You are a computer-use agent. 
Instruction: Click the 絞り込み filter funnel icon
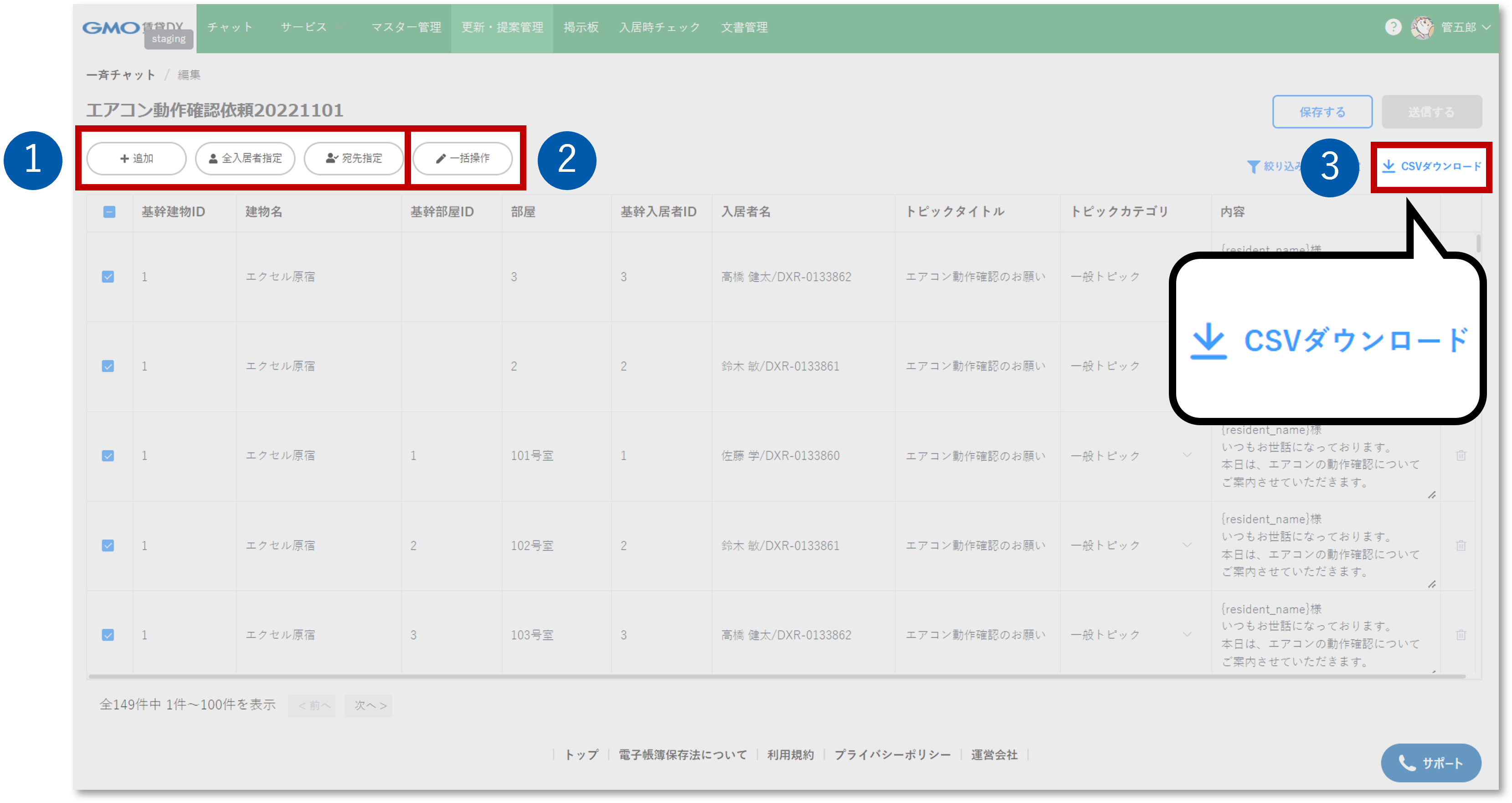(x=1253, y=167)
